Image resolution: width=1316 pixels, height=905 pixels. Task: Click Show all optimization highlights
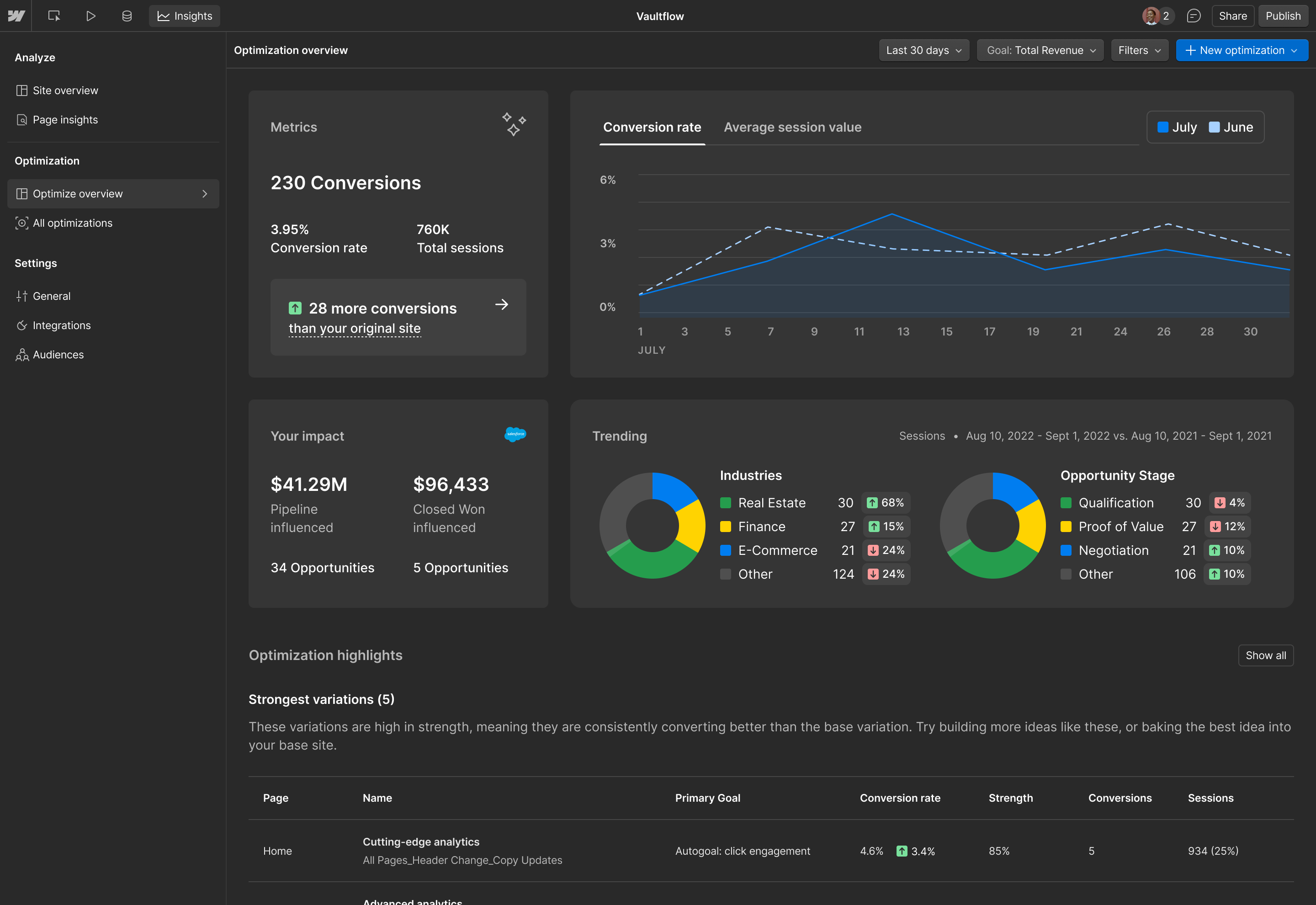click(x=1265, y=655)
